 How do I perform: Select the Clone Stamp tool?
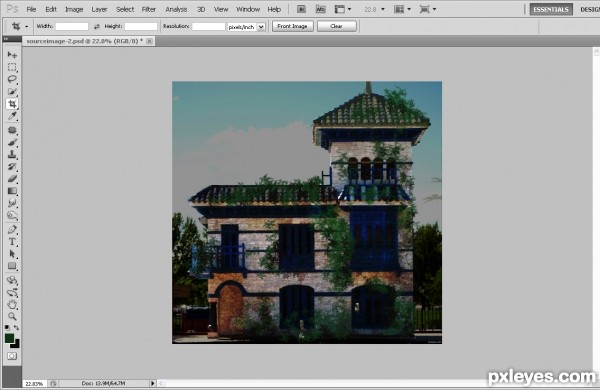(x=12, y=155)
